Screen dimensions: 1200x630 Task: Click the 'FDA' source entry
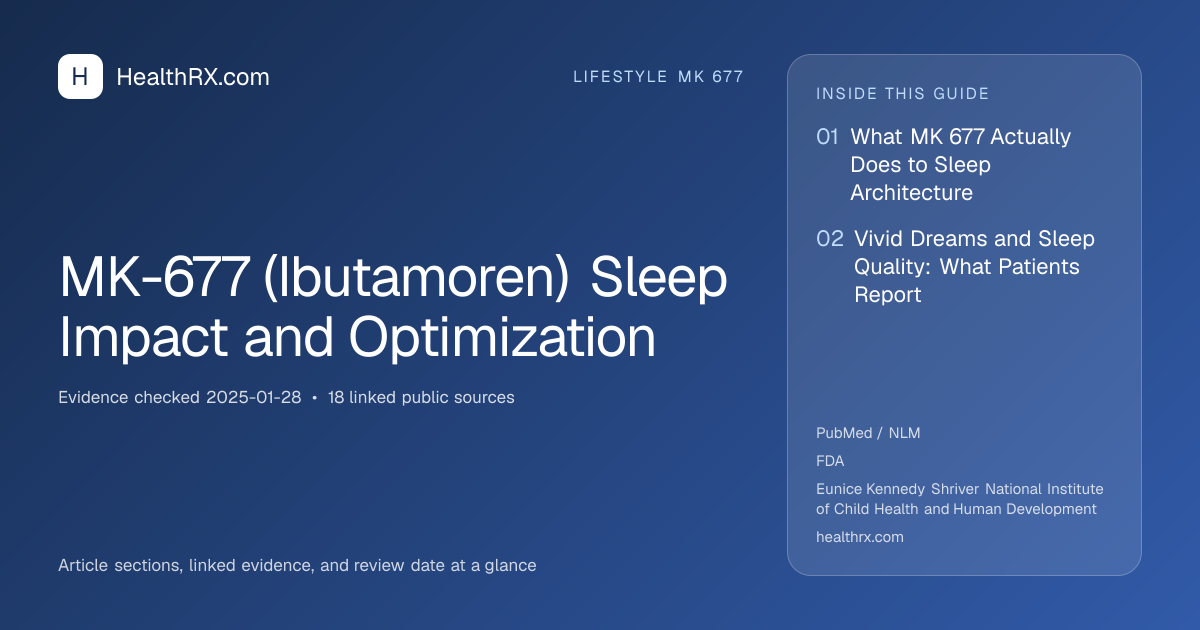coord(830,461)
